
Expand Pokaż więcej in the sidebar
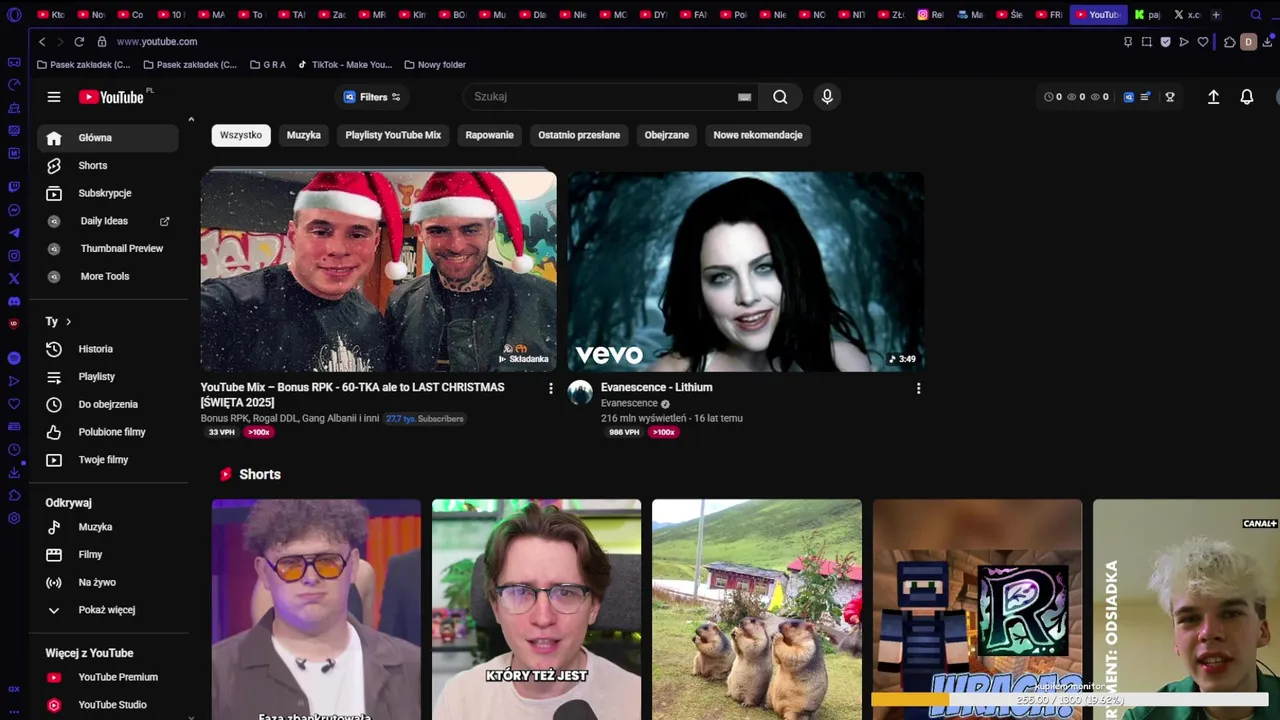click(x=108, y=610)
